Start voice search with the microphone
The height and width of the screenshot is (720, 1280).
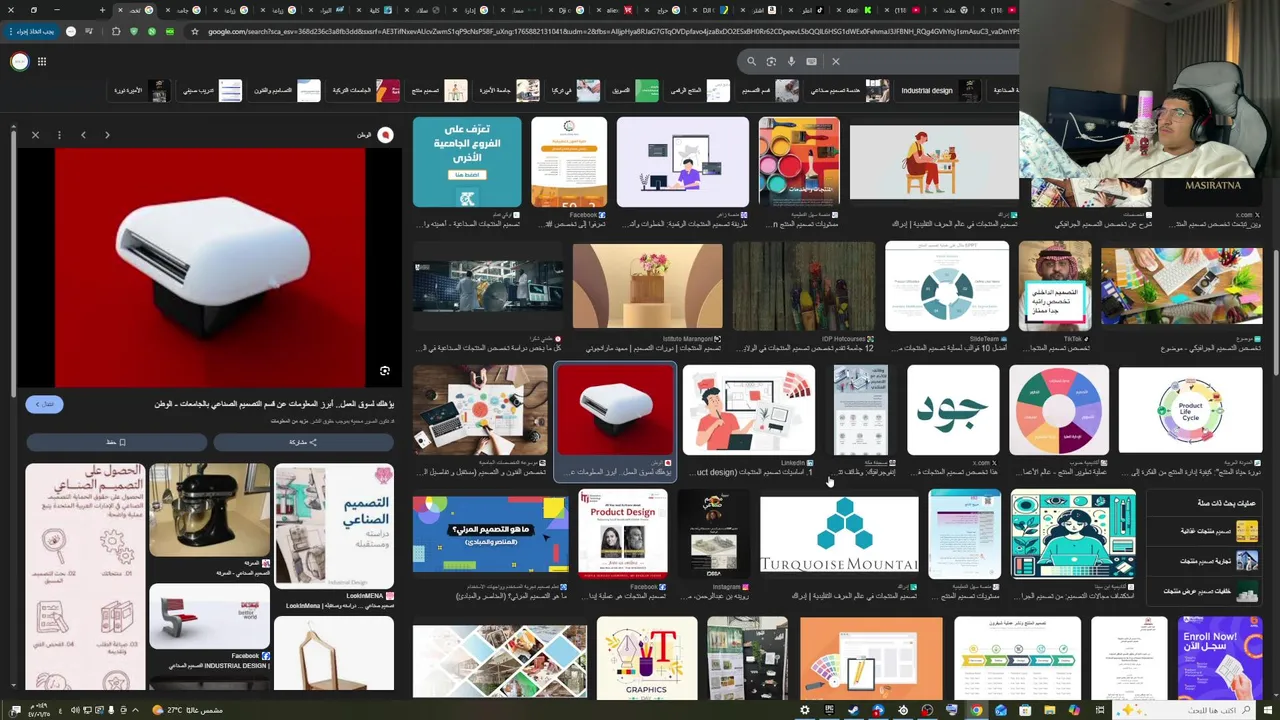[791, 61]
